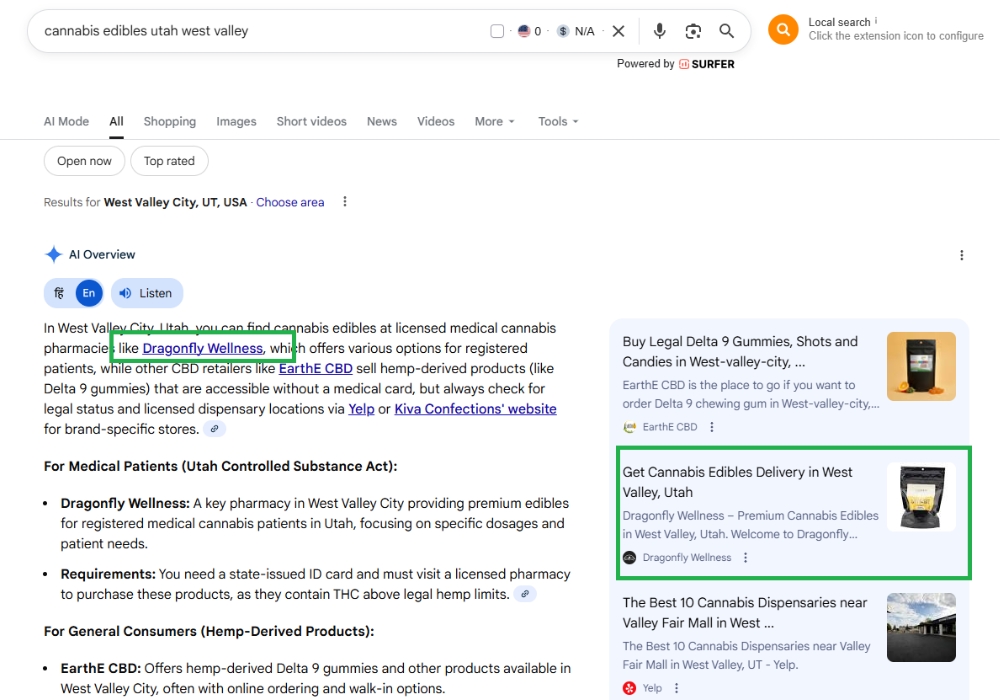Open the EarthE CBD inline link
The height and width of the screenshot is (700, 1000).
coord(316,368)
